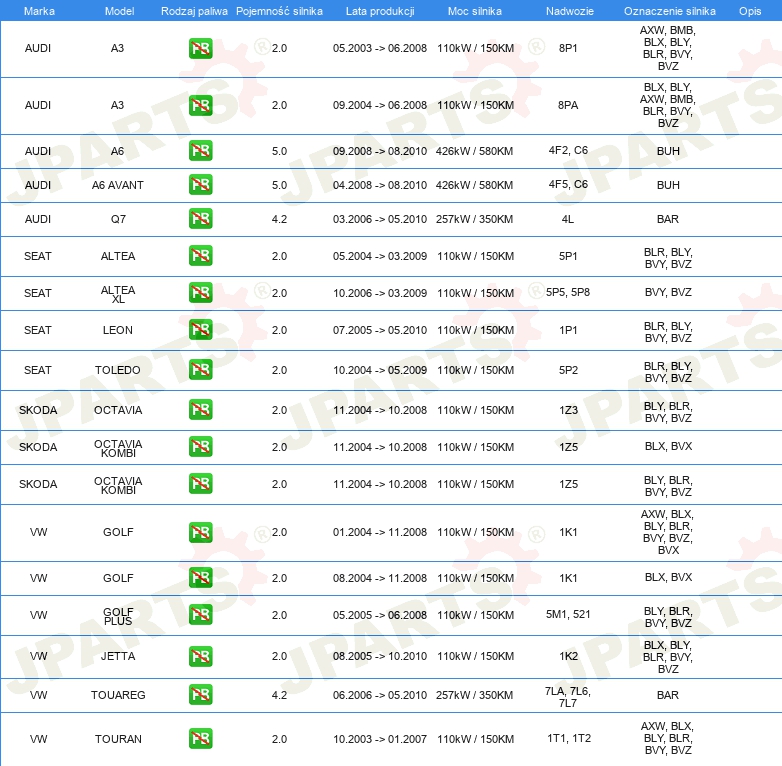The image size is (782, 766).
Task: Click the fuel icon in Audi A3 8PA row
Action: pyautogui.click(x=200, y=105)
